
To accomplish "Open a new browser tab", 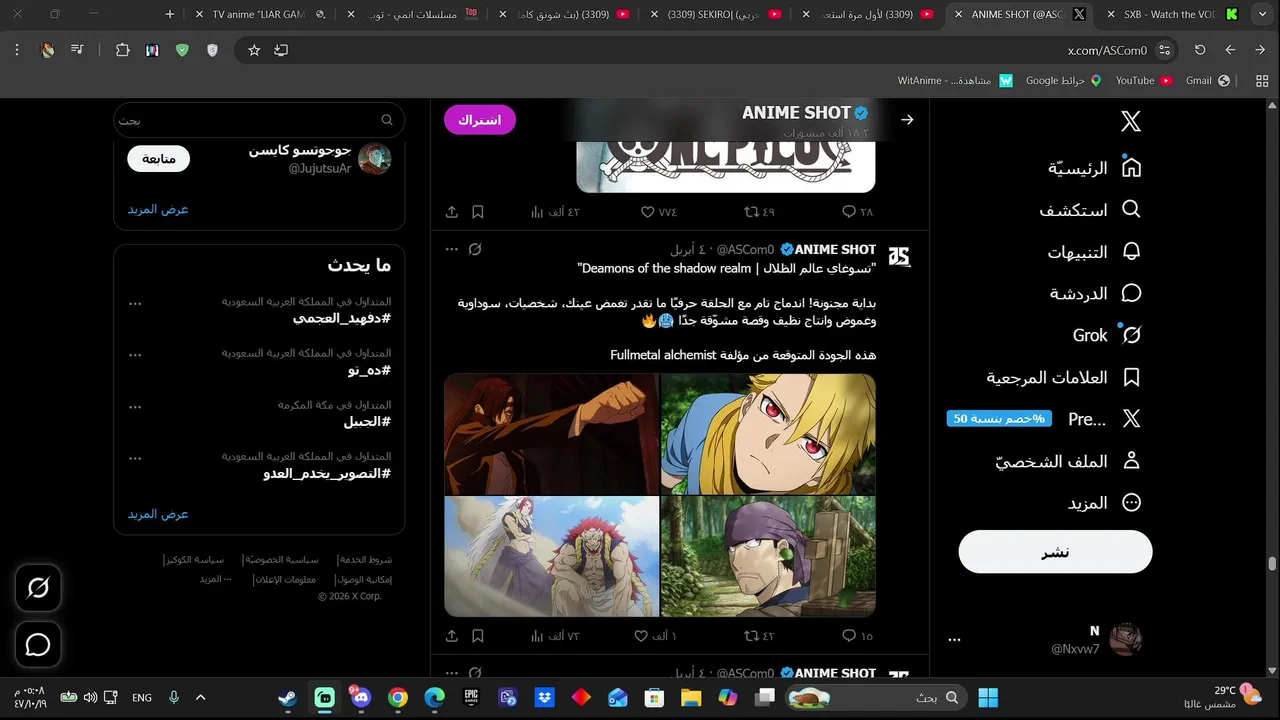I will [170, 14].
